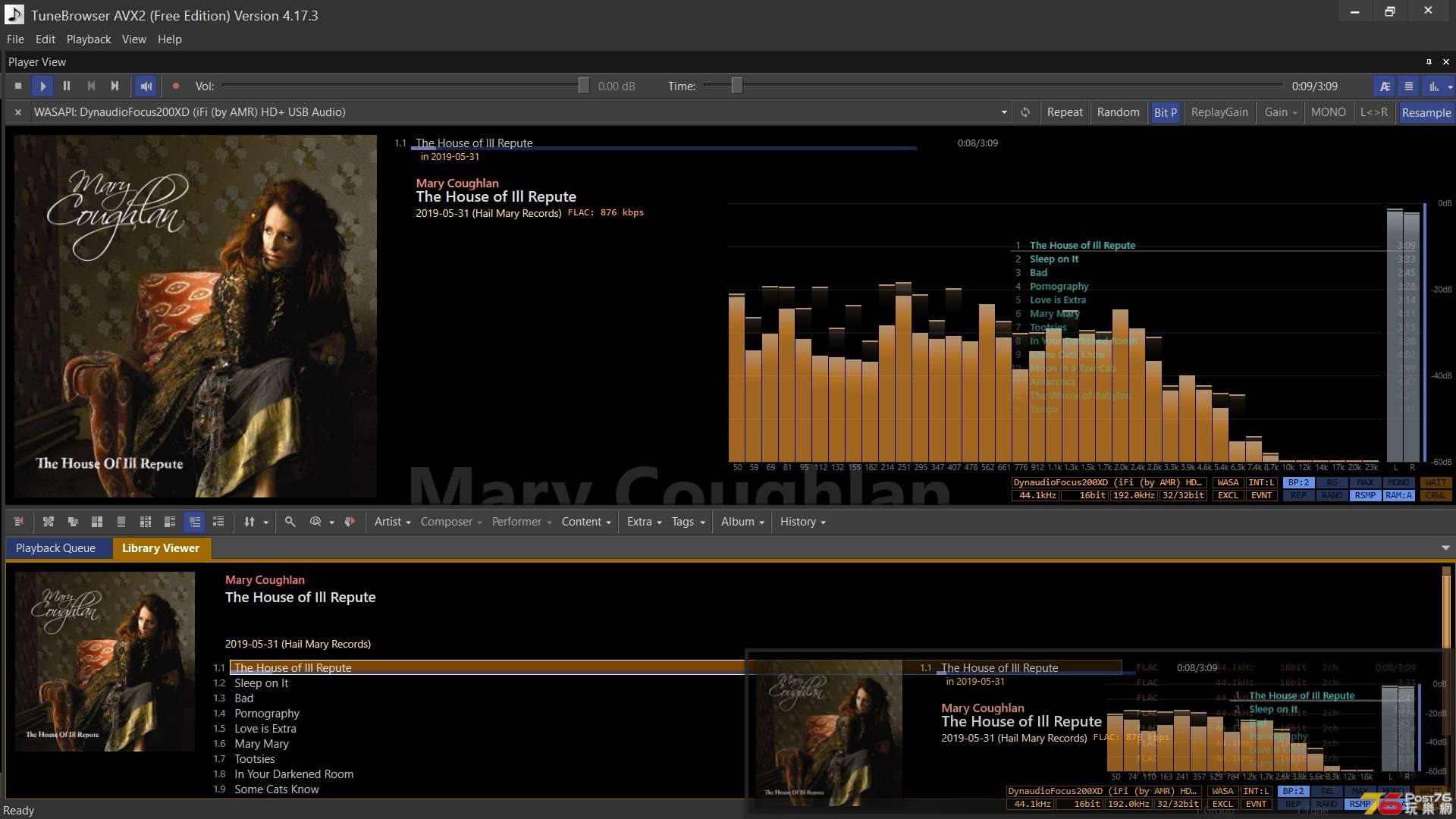Viewport: 1456px width, 819px height.
Task: Toggle the Resample button
Action: (x=1426, y=112)
